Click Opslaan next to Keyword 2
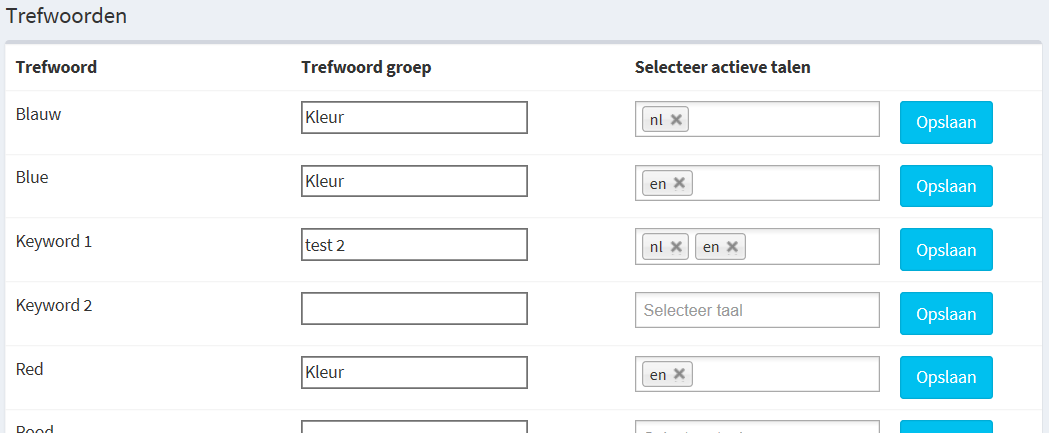 coord(946,313)
